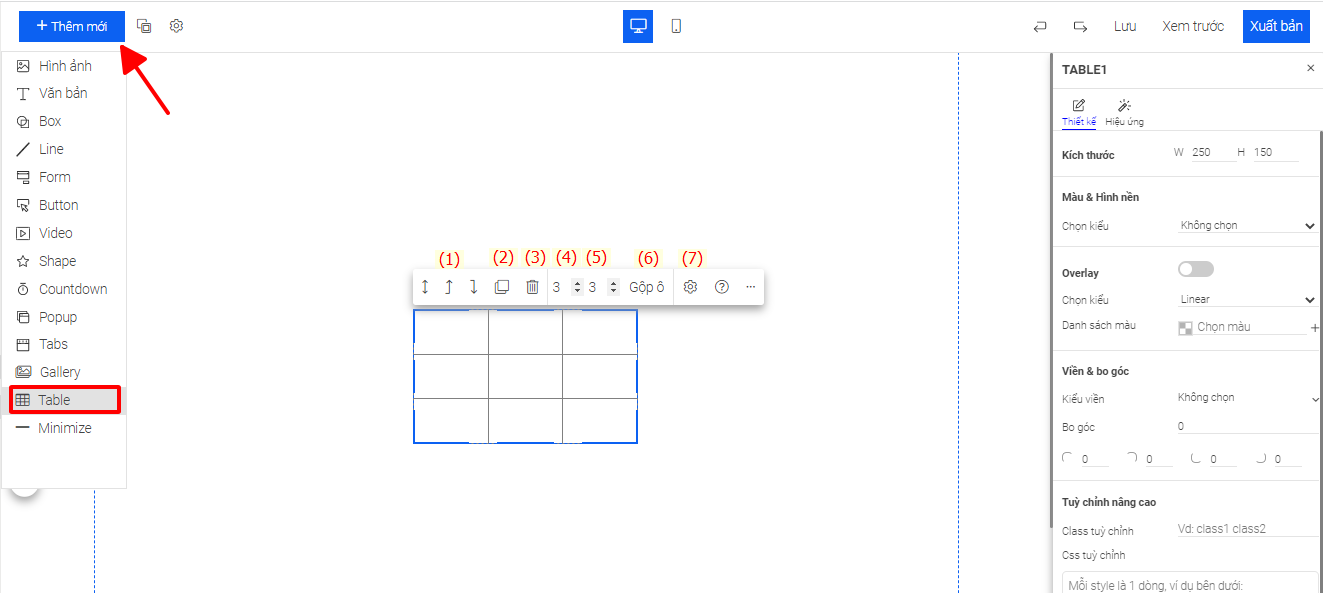The width and height of the screenshot is (1323, 593).
Task: Switch to the Hiệu ứng tab
Action: (x=1124, y=112)
